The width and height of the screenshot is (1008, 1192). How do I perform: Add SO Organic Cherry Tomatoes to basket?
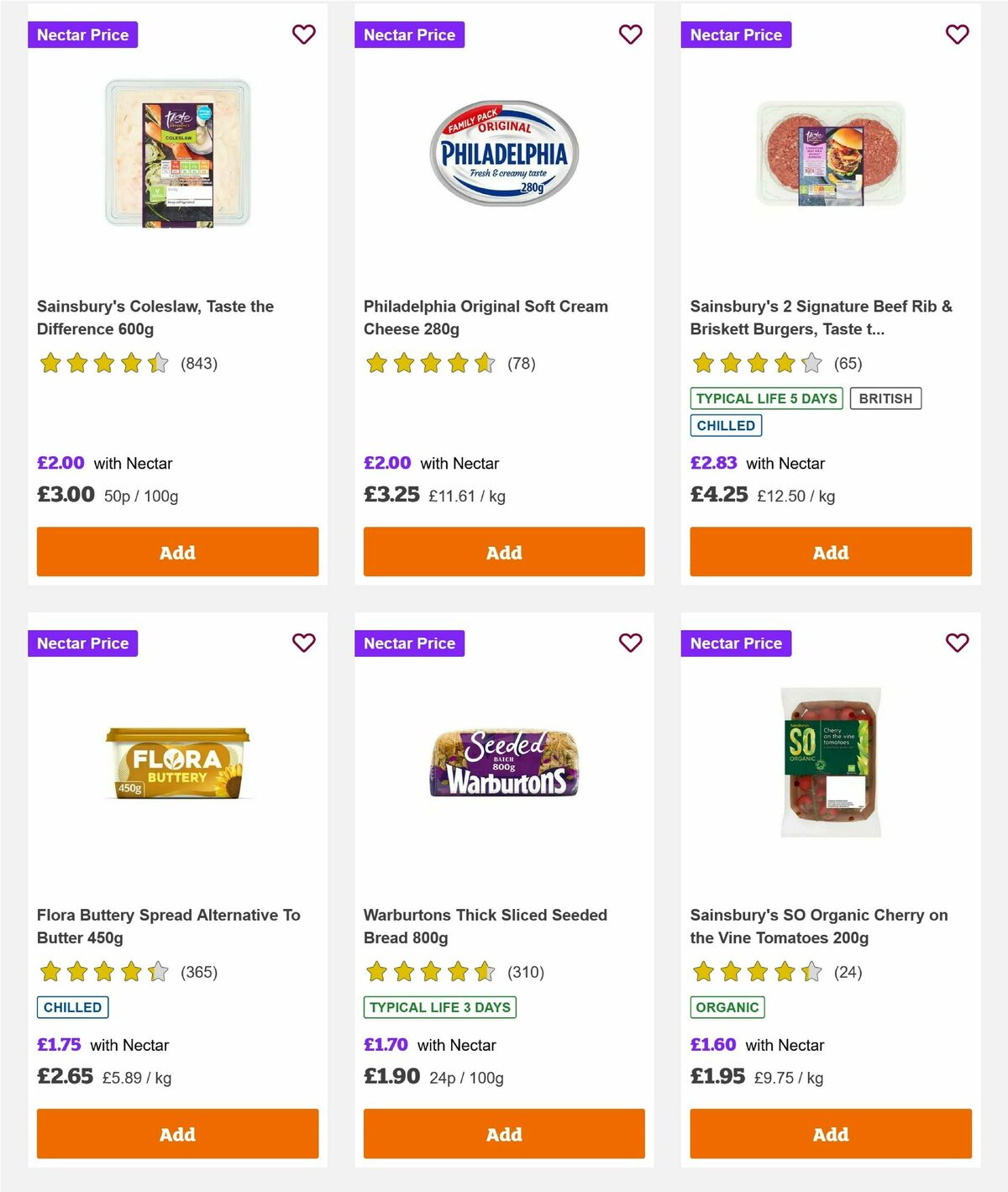pyautogui.click(x=830, y=1133)
